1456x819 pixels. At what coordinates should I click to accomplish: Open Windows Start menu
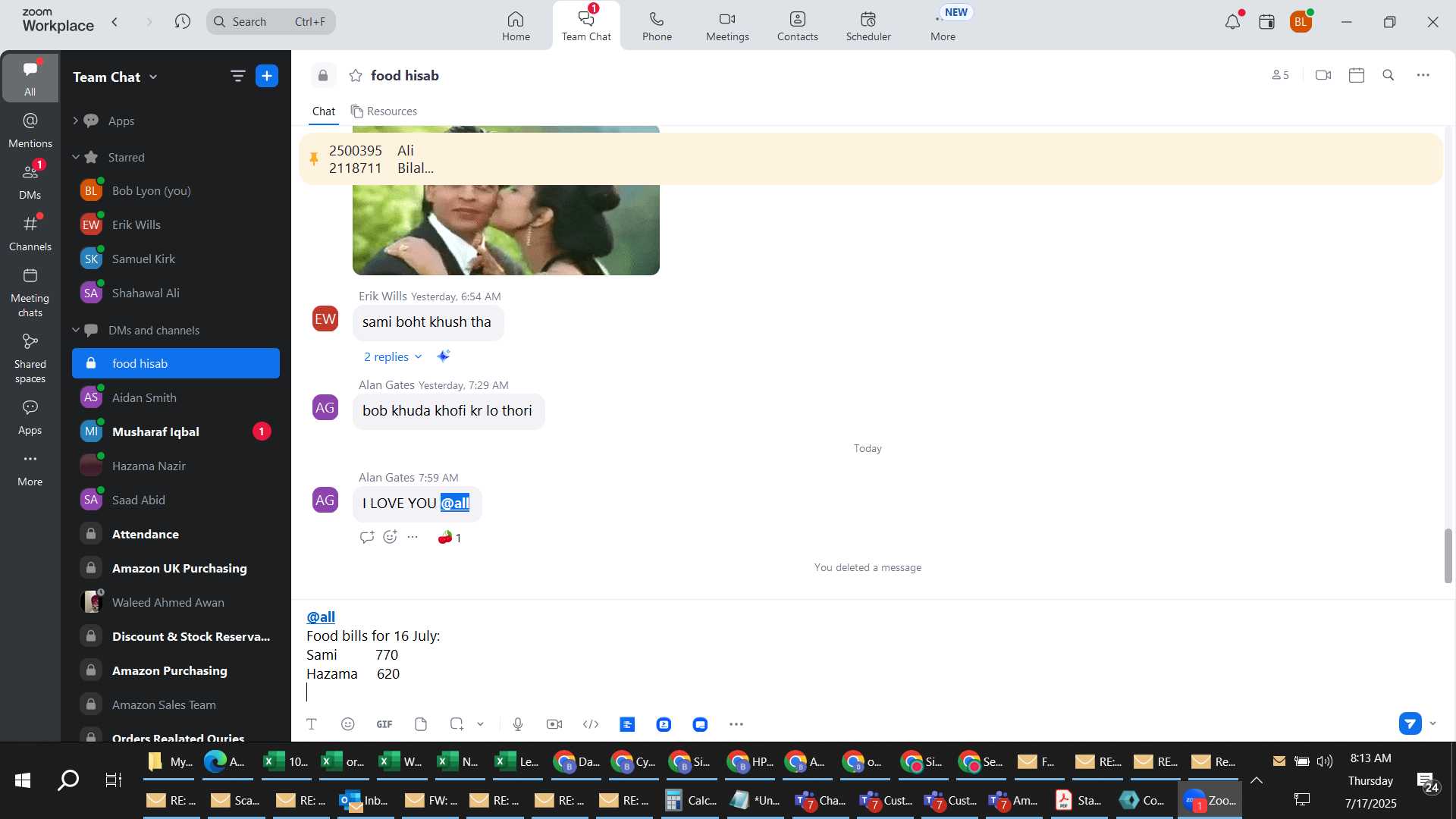click(23, 780)
